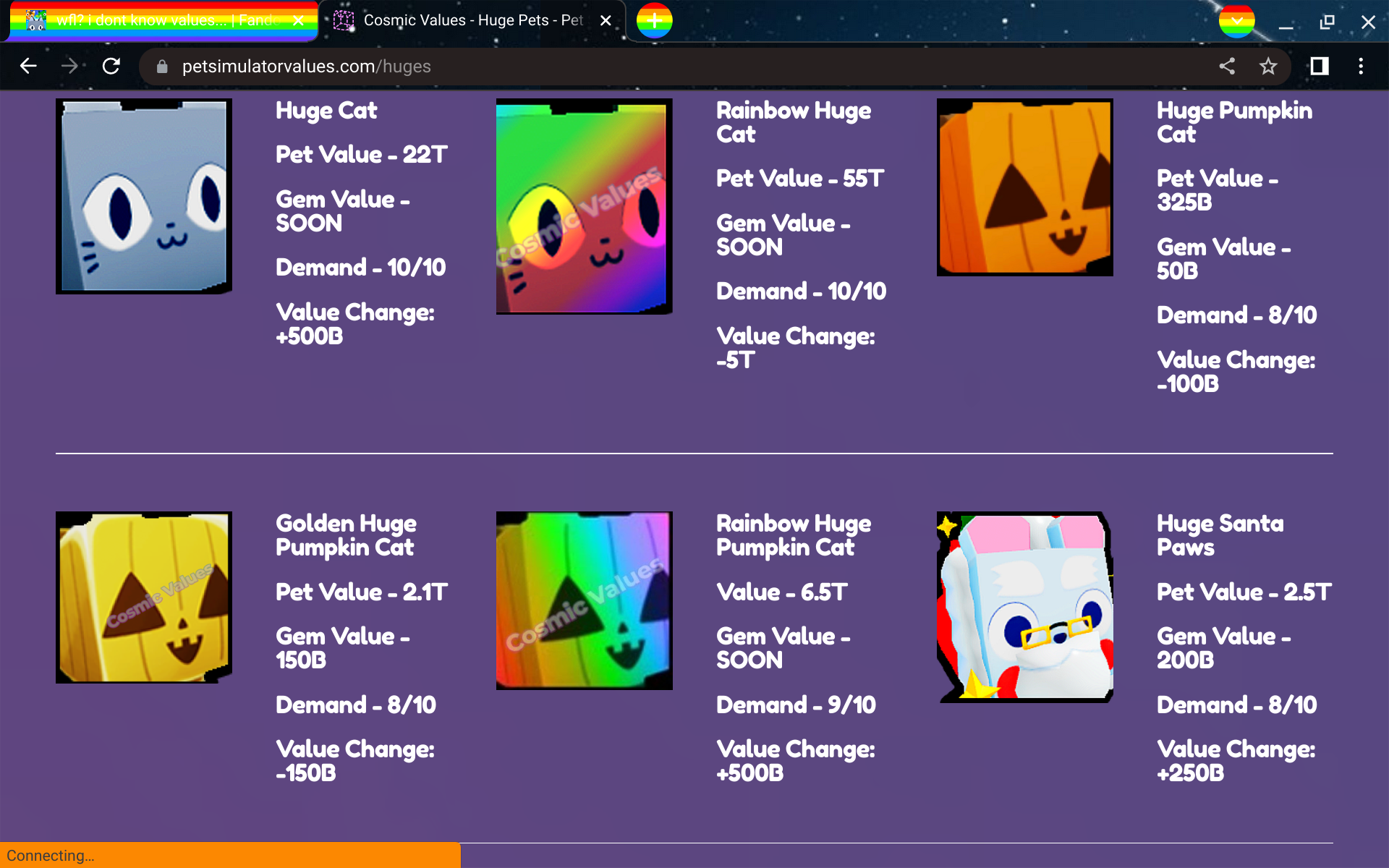Click 'Value Change: -150B' text
1389x868 pixels.
355,761
